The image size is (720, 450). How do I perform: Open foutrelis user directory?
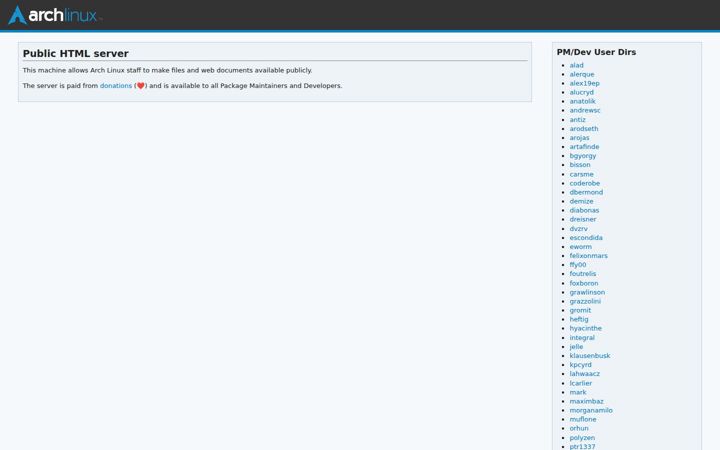click(583, 274)
